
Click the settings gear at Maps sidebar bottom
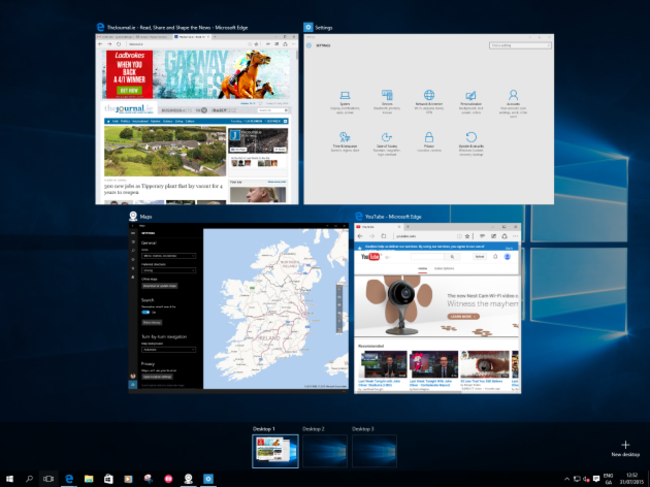tap(133, 385)
